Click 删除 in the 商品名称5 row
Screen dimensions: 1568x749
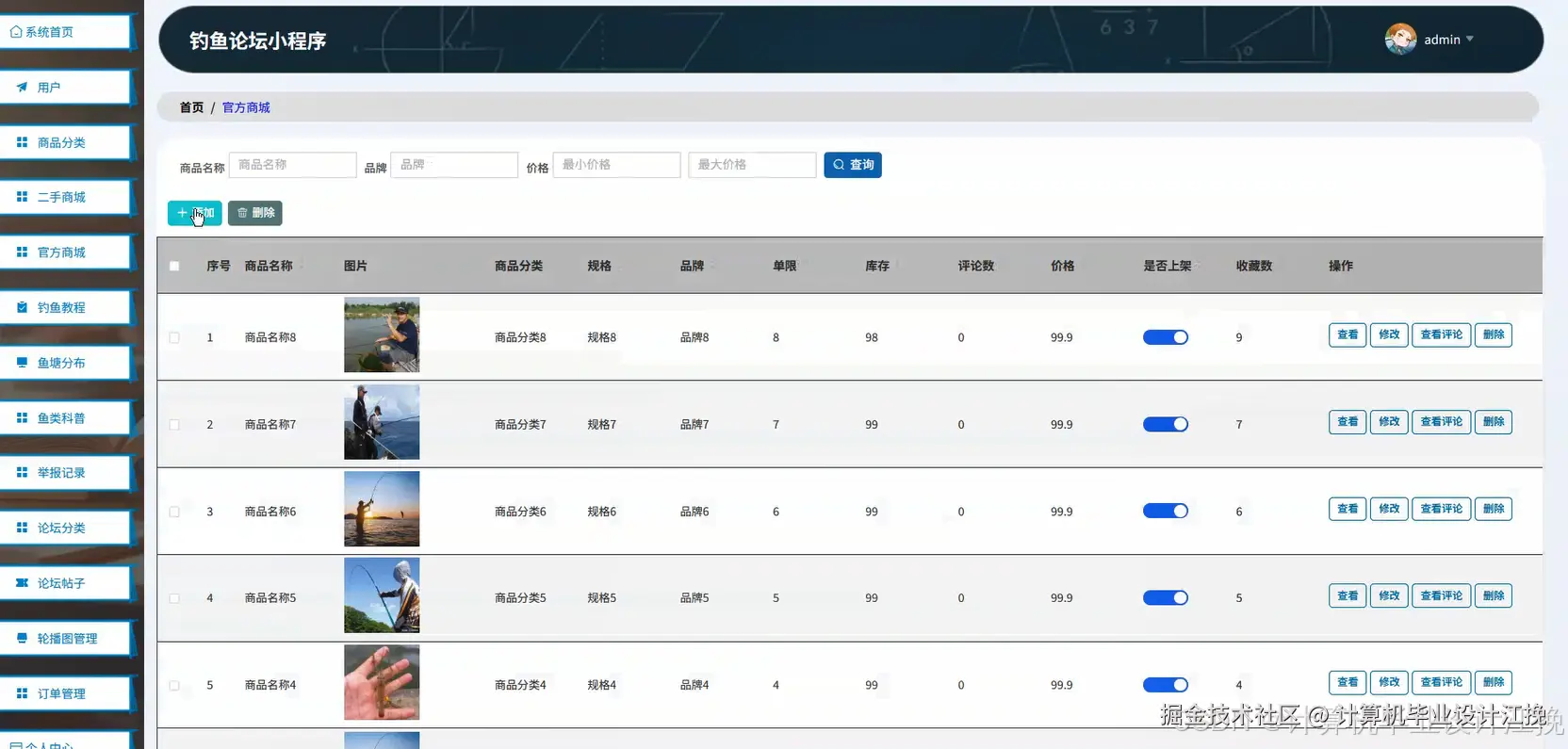tap(1494, 595)
